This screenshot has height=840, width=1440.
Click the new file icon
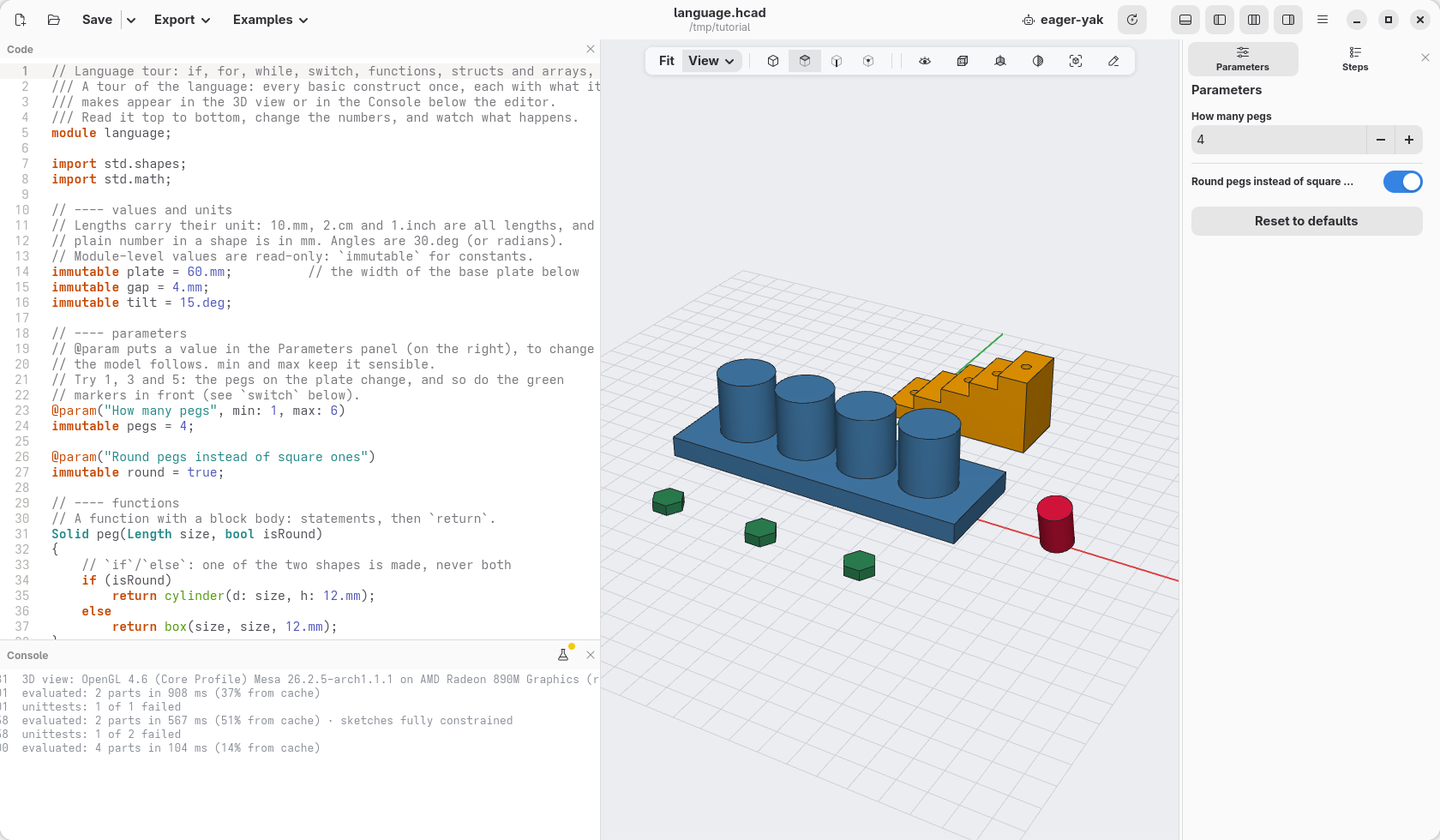click(x=21, y=20)
